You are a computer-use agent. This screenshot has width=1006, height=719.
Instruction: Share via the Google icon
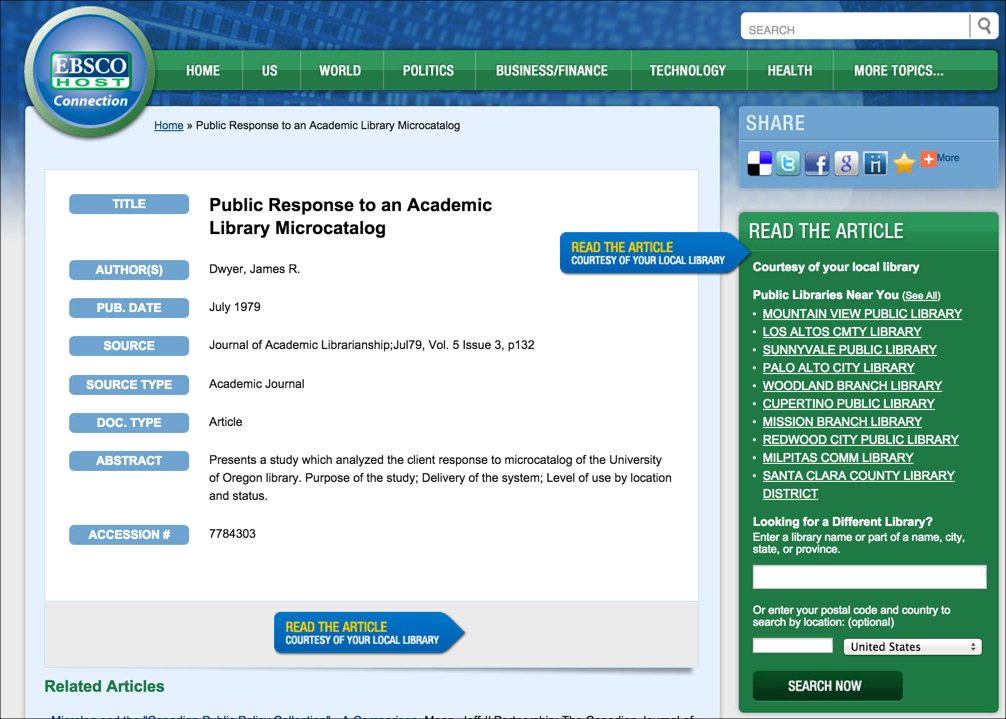tap(846, 164)
